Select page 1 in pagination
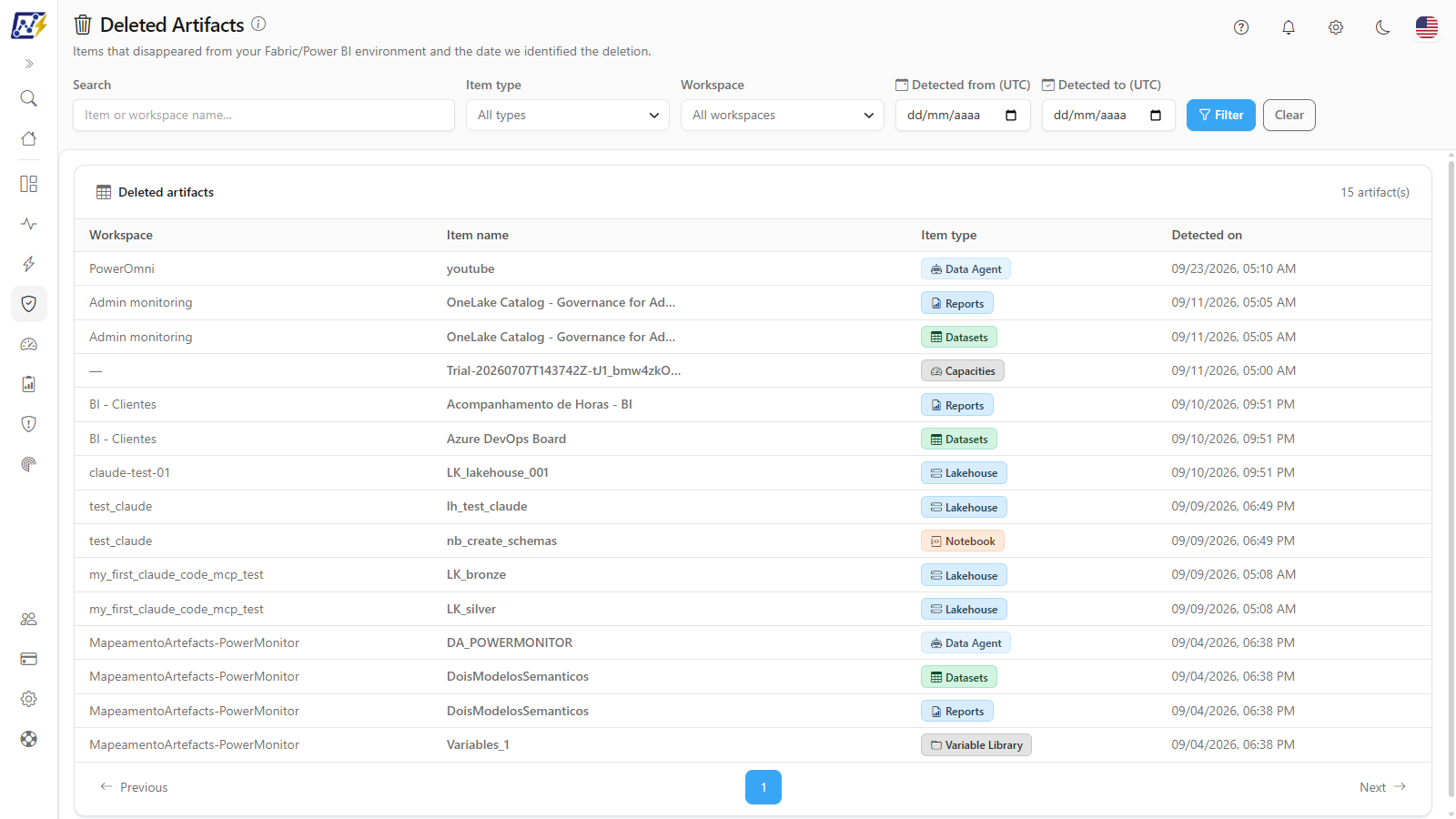Viewport: 1456px width, 819px height. 763,787
